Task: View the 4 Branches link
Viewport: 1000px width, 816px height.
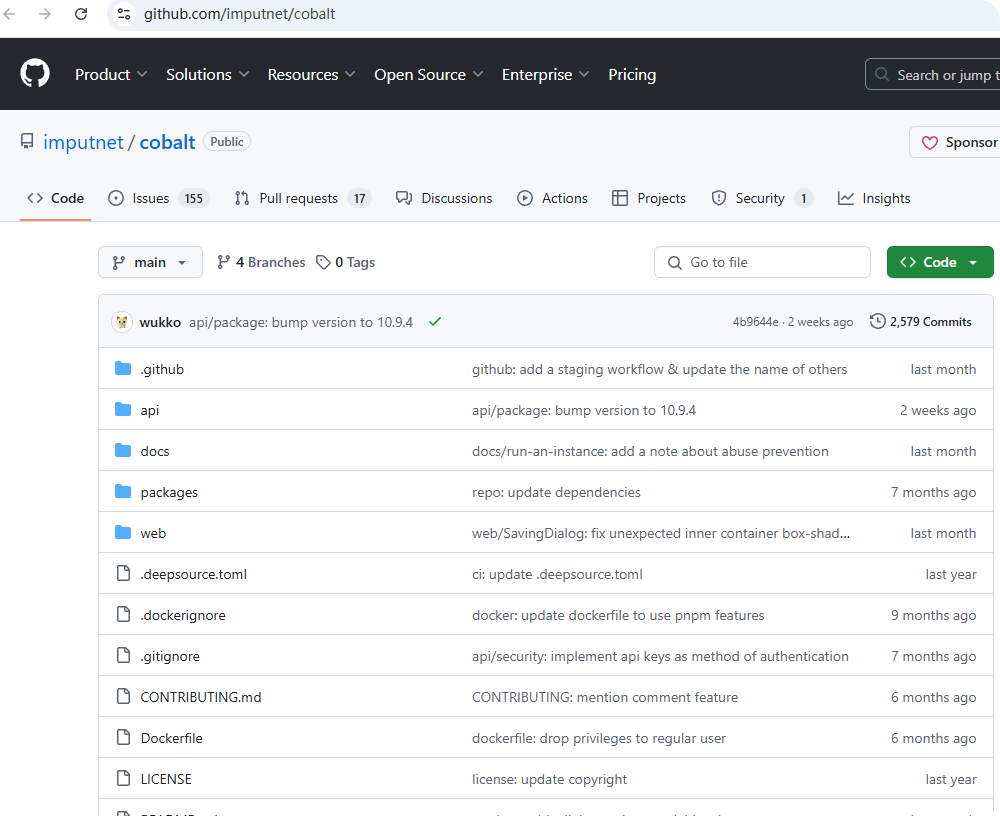Action: [x=261, y=262]
